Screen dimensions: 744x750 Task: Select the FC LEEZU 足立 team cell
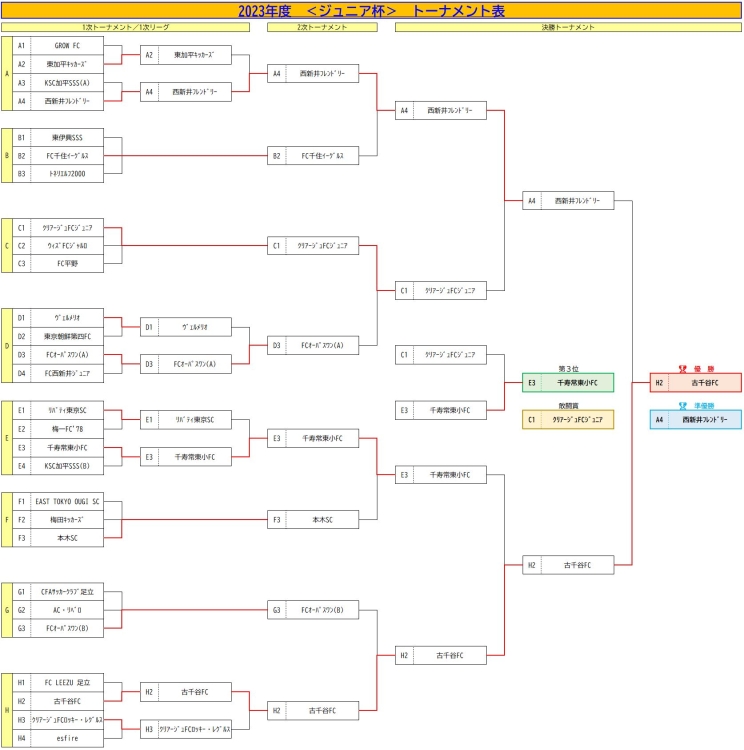click(x=67, y=683)
